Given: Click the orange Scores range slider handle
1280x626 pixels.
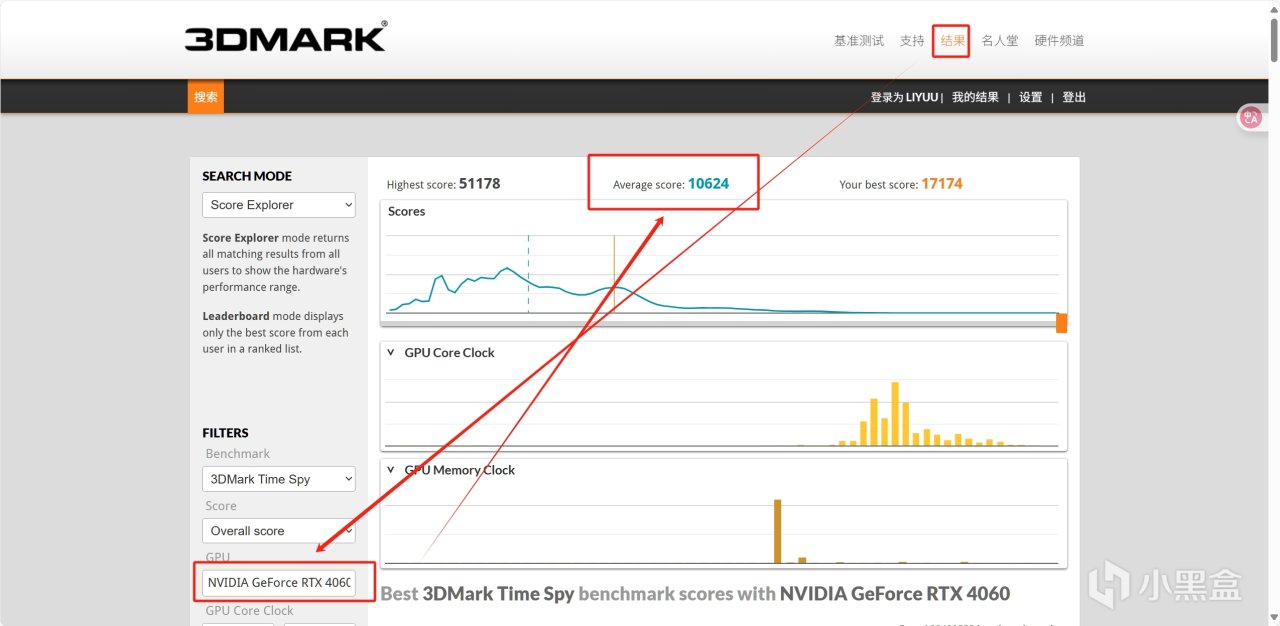Looking at the screenshot, I should tap(1062, 323).
